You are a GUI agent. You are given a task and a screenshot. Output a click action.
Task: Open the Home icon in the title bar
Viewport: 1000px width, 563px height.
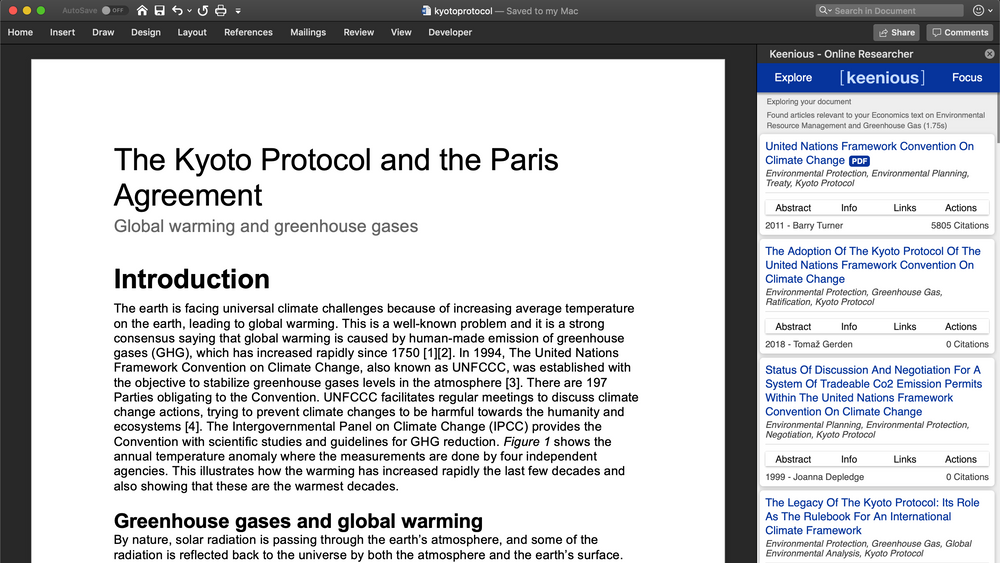(142, 10)
